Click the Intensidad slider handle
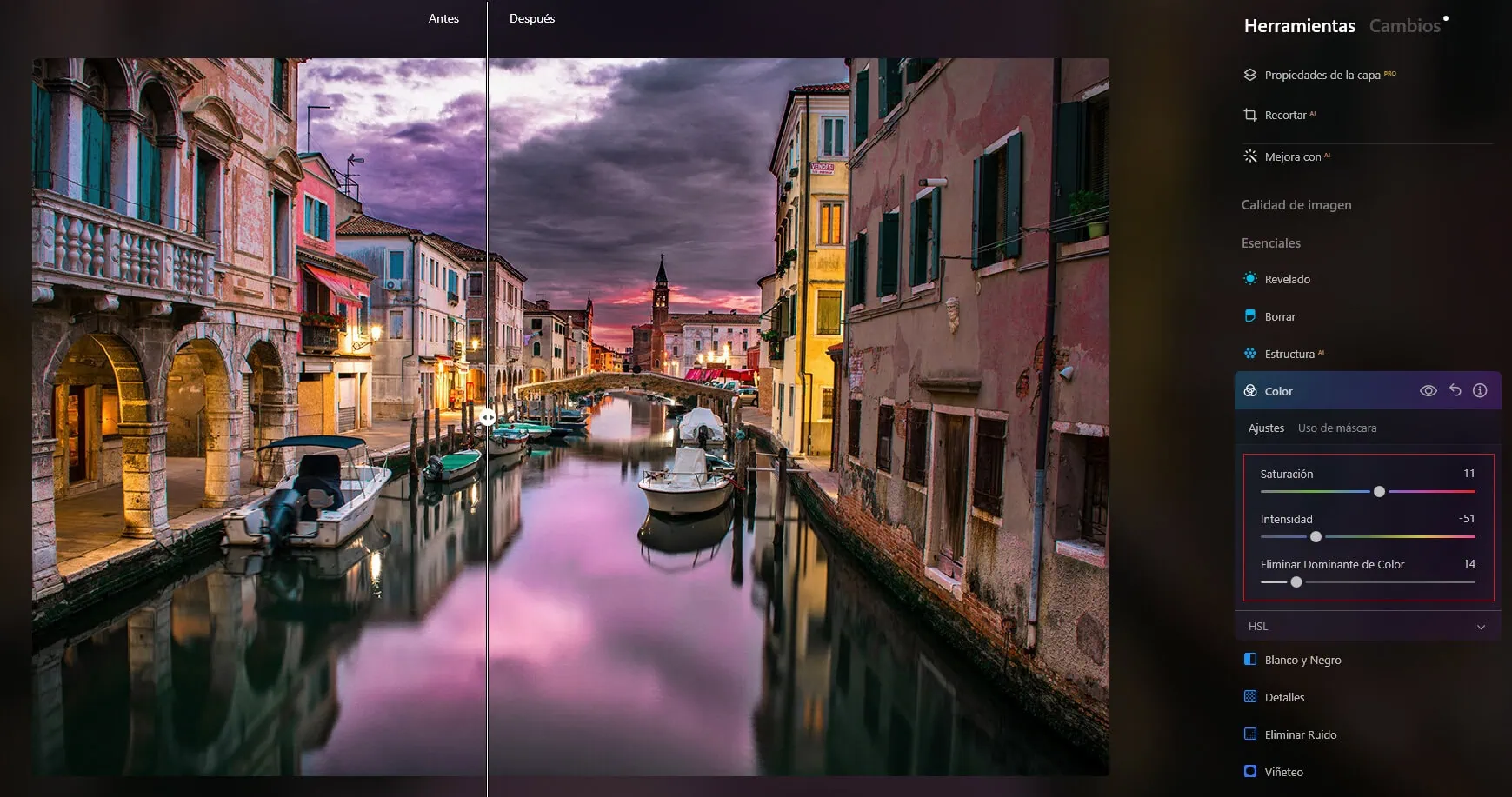This screenshot has height=797, width=1512. coord(1316,537)
